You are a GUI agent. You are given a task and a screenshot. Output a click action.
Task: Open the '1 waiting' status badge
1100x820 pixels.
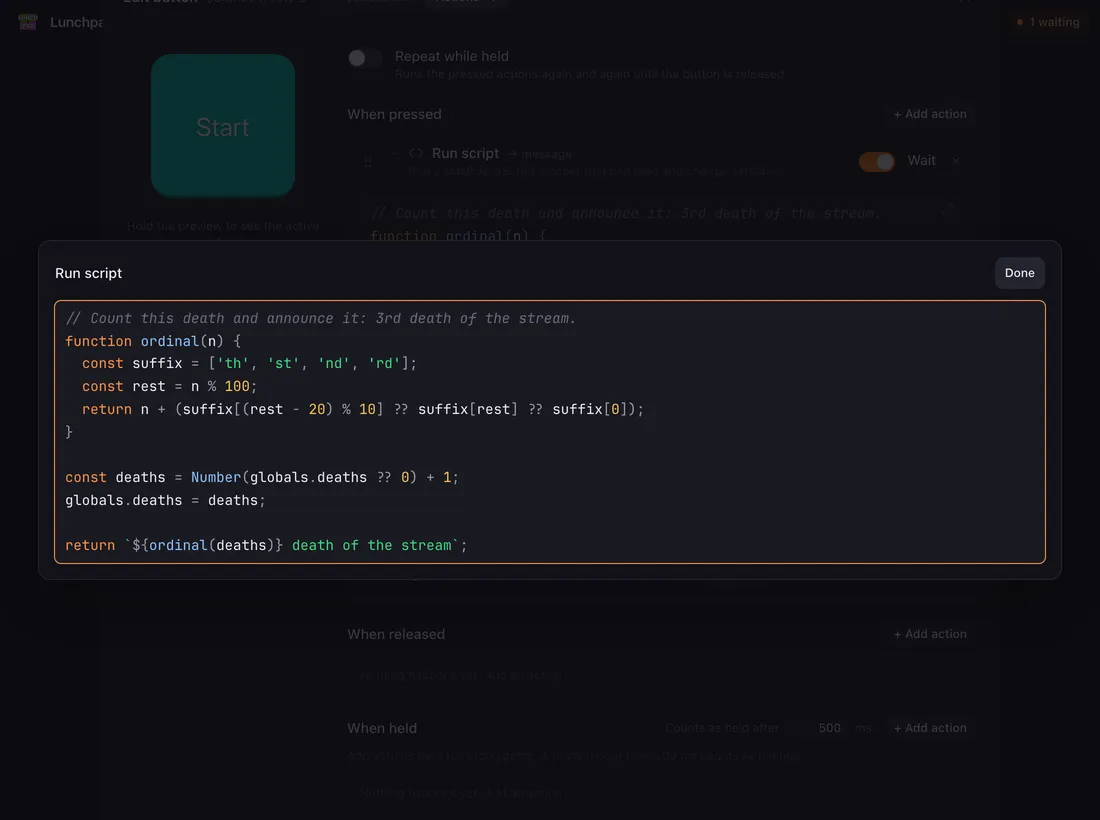pos(1048,22)
